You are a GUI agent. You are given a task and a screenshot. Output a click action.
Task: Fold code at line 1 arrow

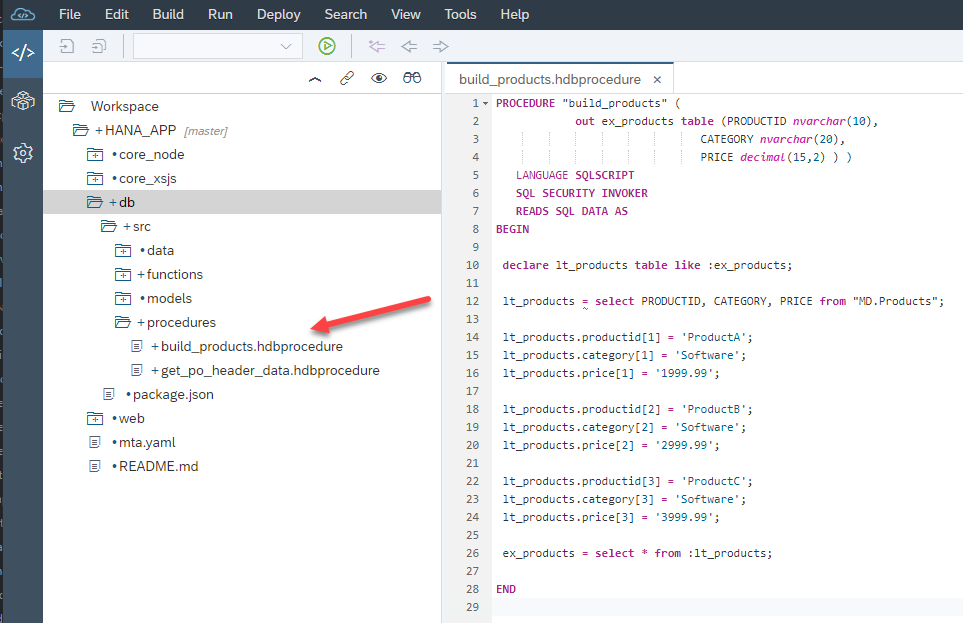(x=485, y=103)
